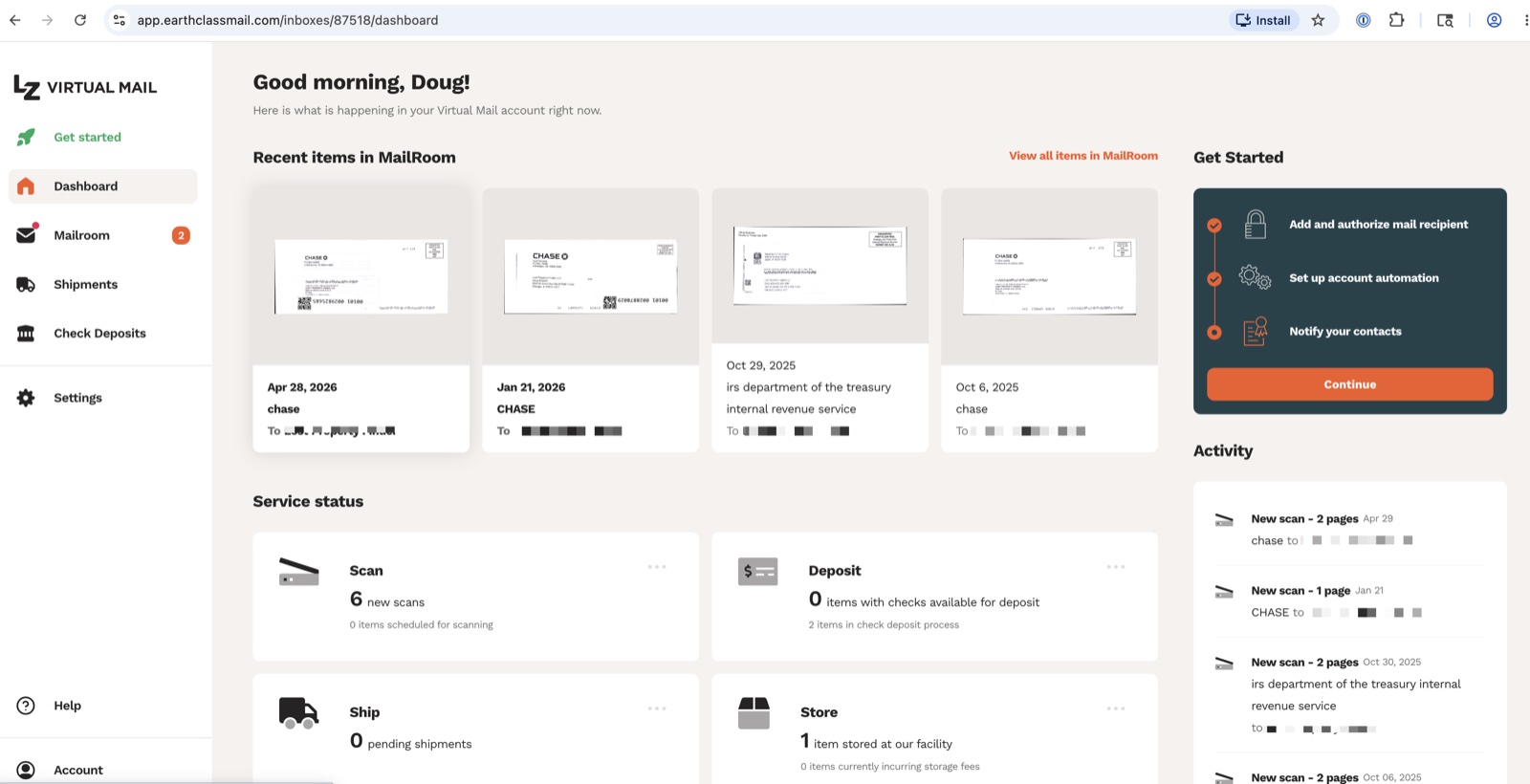The width and height of the screenshot is (1530, 784).
Task: Click the Mailroom badge showing 2
Action: pyautogui.click(x=181, y=235)
